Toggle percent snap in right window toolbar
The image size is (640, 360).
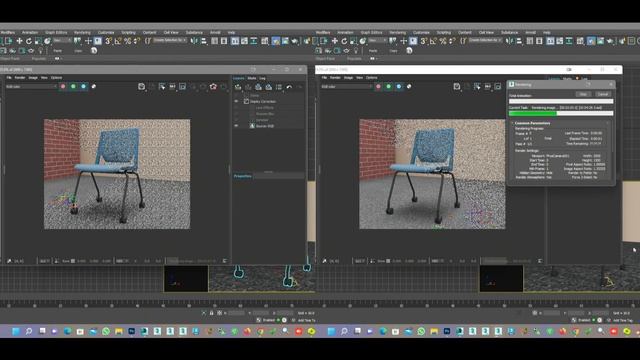point(443,41)
